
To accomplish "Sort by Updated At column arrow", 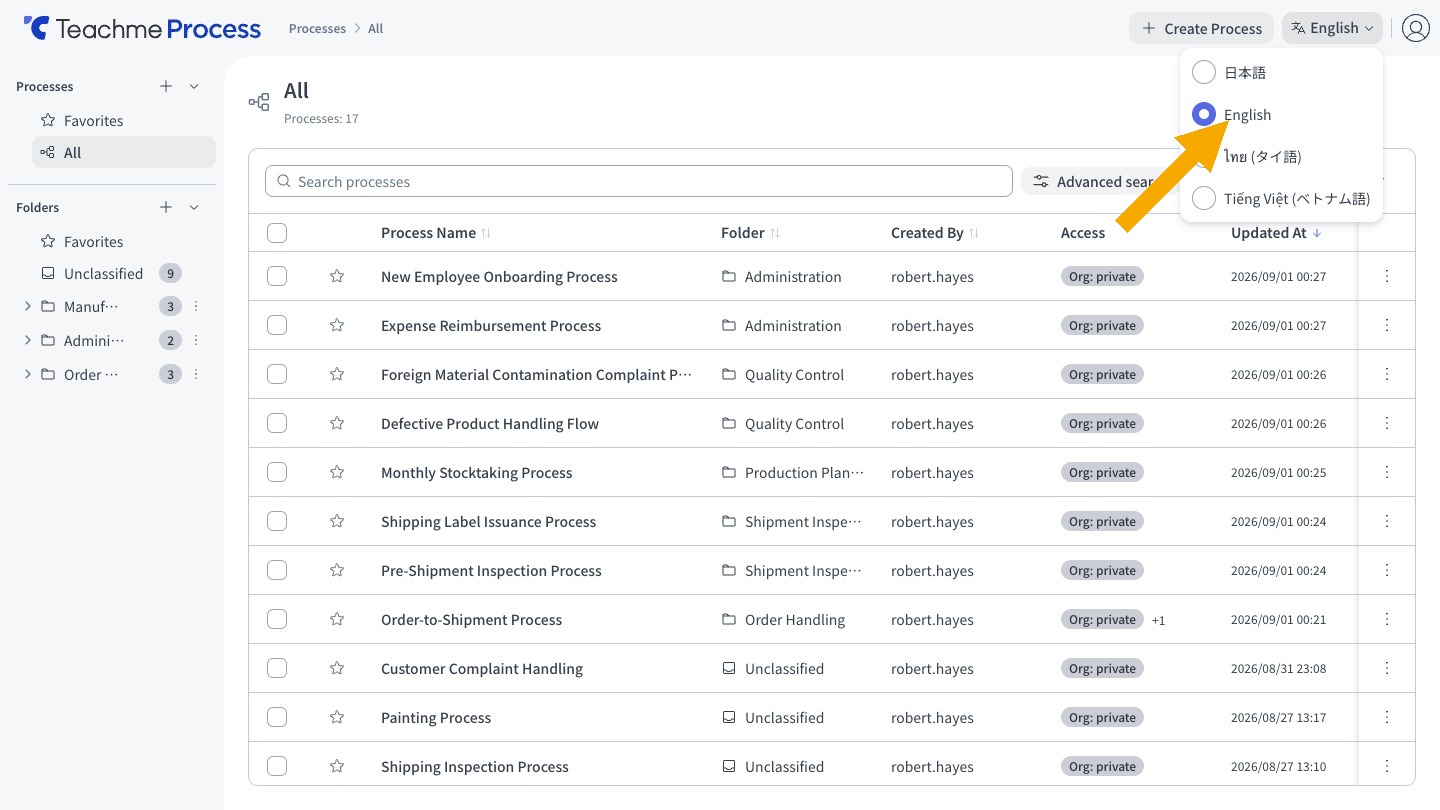I will pyautogui.click(x=1316, y=233).
